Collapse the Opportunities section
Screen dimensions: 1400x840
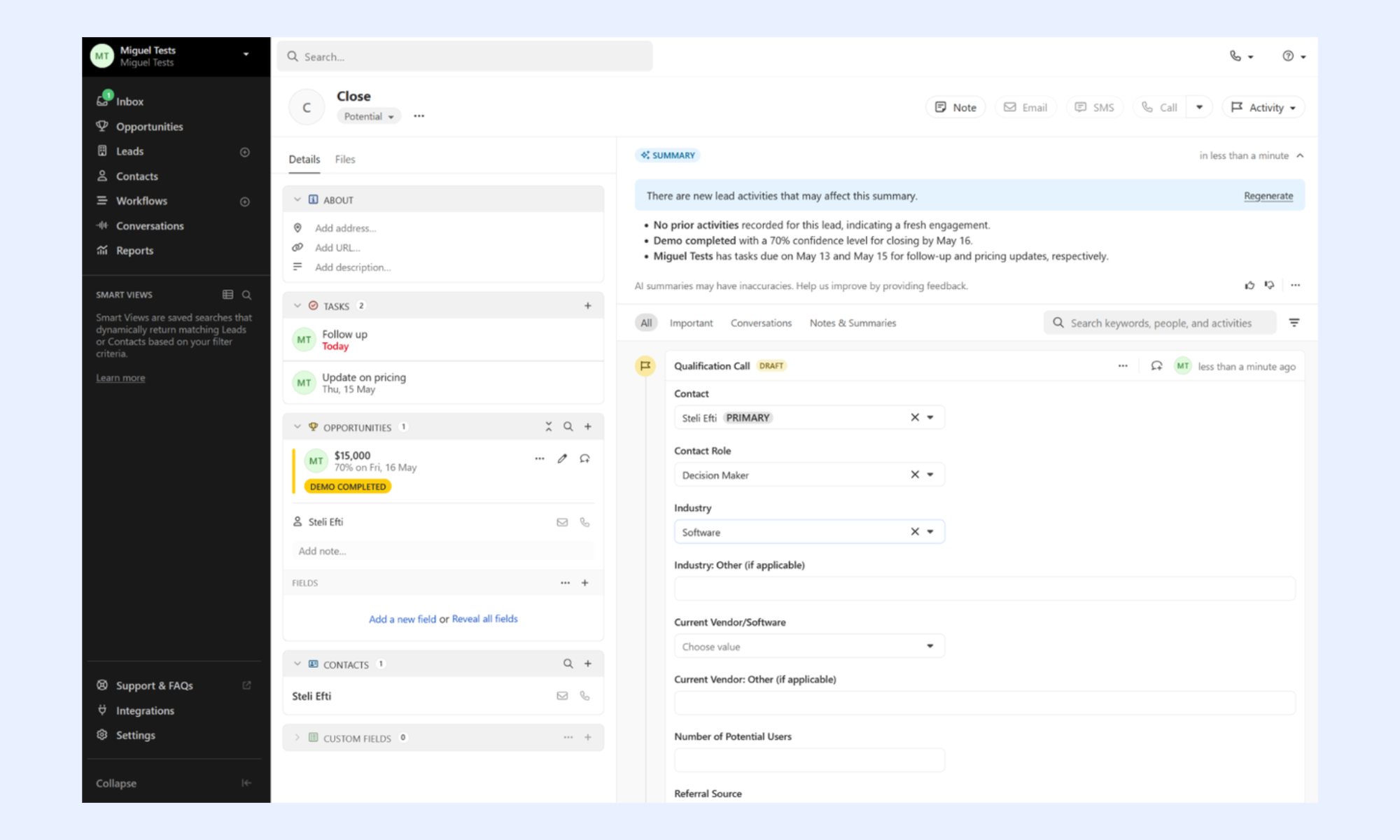(x=297, y=427)
